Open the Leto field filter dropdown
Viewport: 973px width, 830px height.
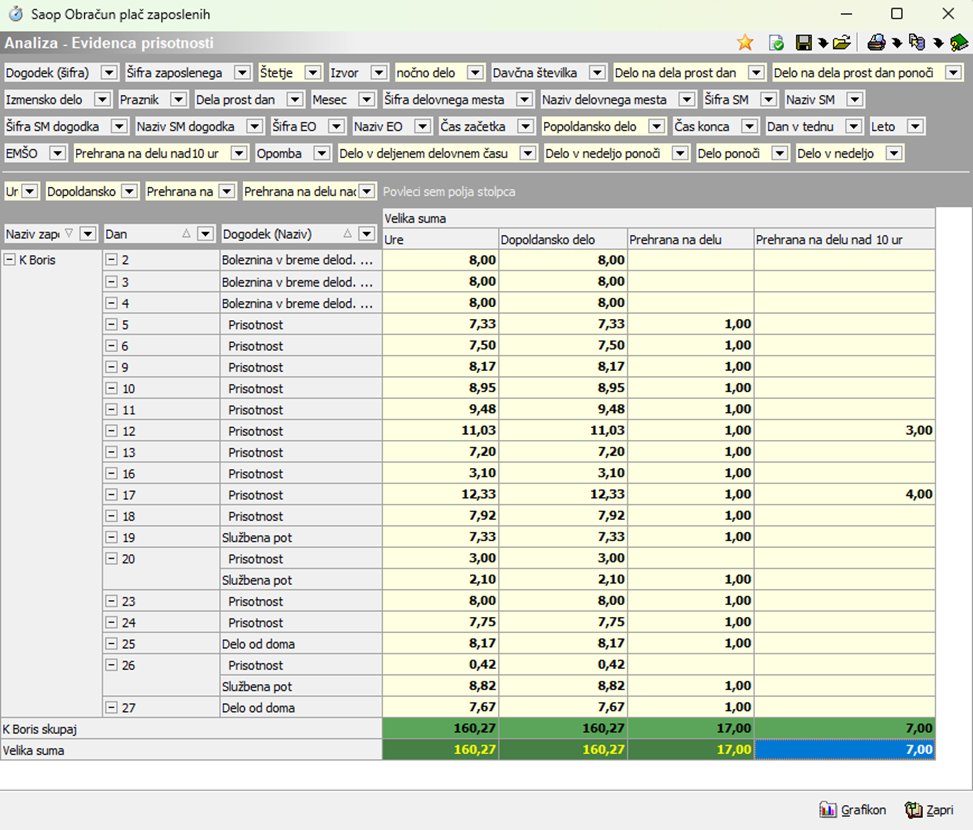point(915,127)
